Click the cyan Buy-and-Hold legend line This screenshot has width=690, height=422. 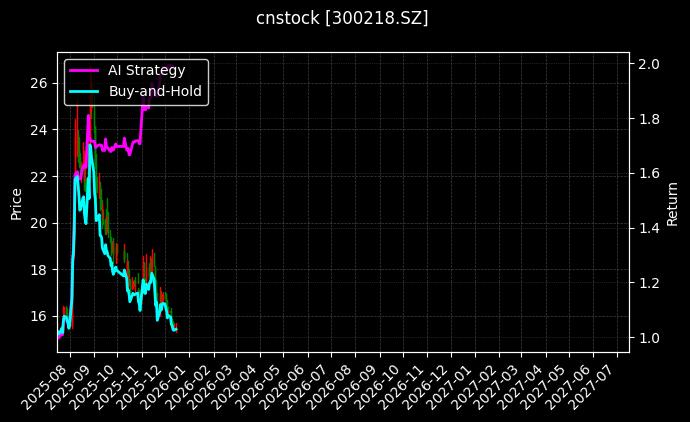pos(85,91)
